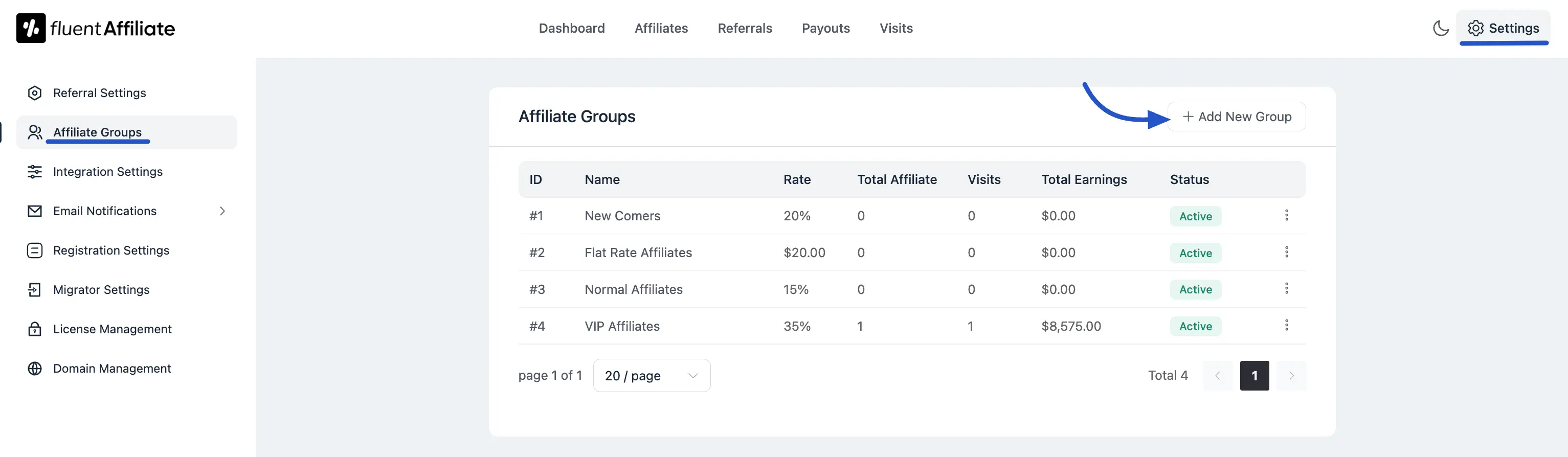Go to next page with right arrow
The image size is (1568, 457).
tap(1291, 375)
